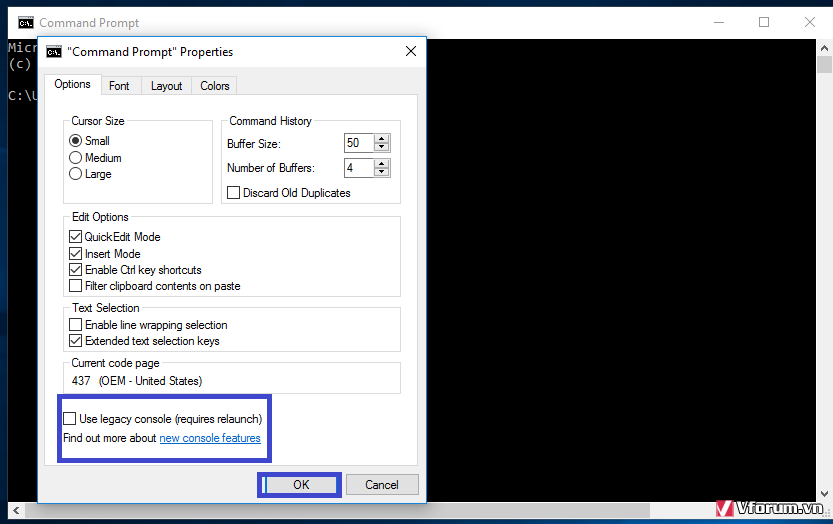Viewport: 833px width, 524px height.
Task: Click the Cancel button
Action: click(x=382, y=485)
